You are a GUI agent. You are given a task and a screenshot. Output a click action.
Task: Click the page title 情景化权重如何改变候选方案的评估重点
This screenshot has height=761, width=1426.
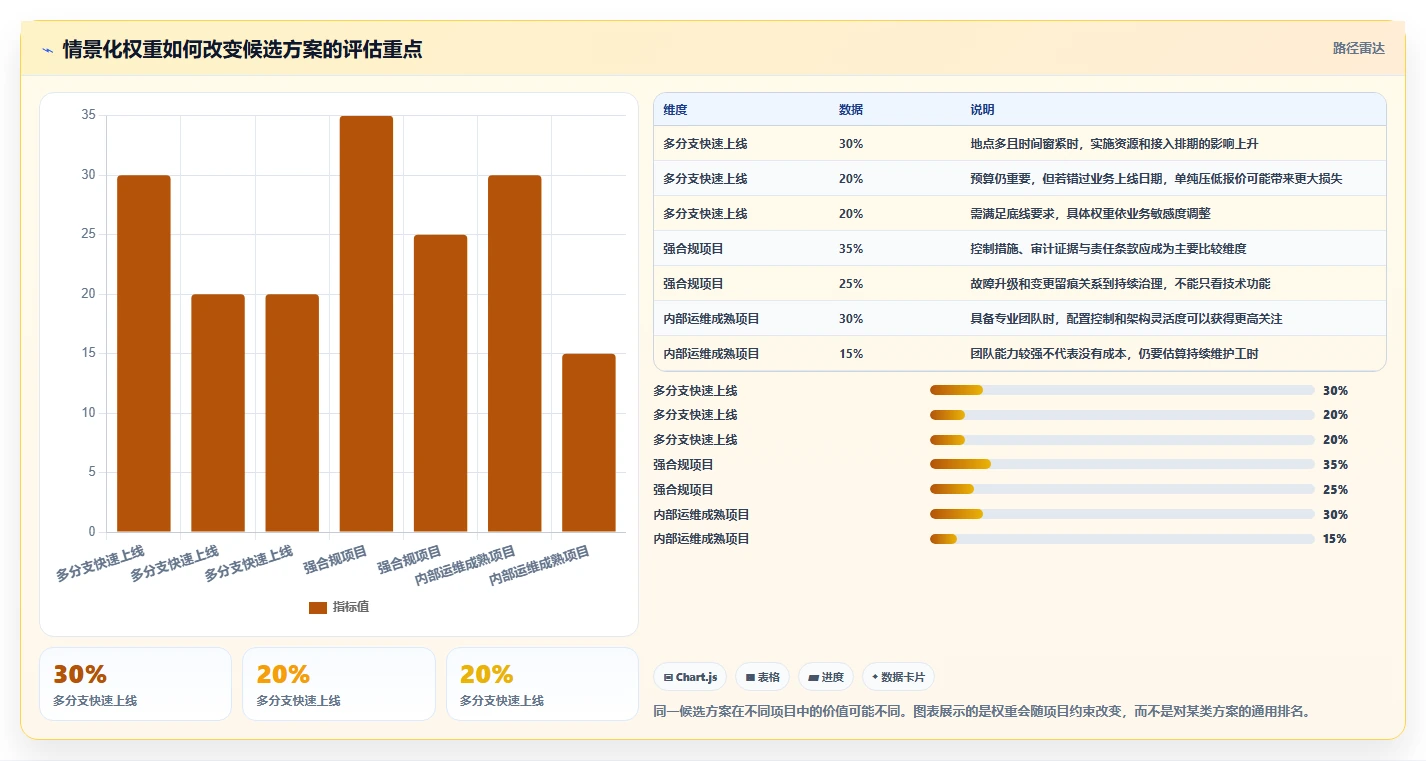242,49
